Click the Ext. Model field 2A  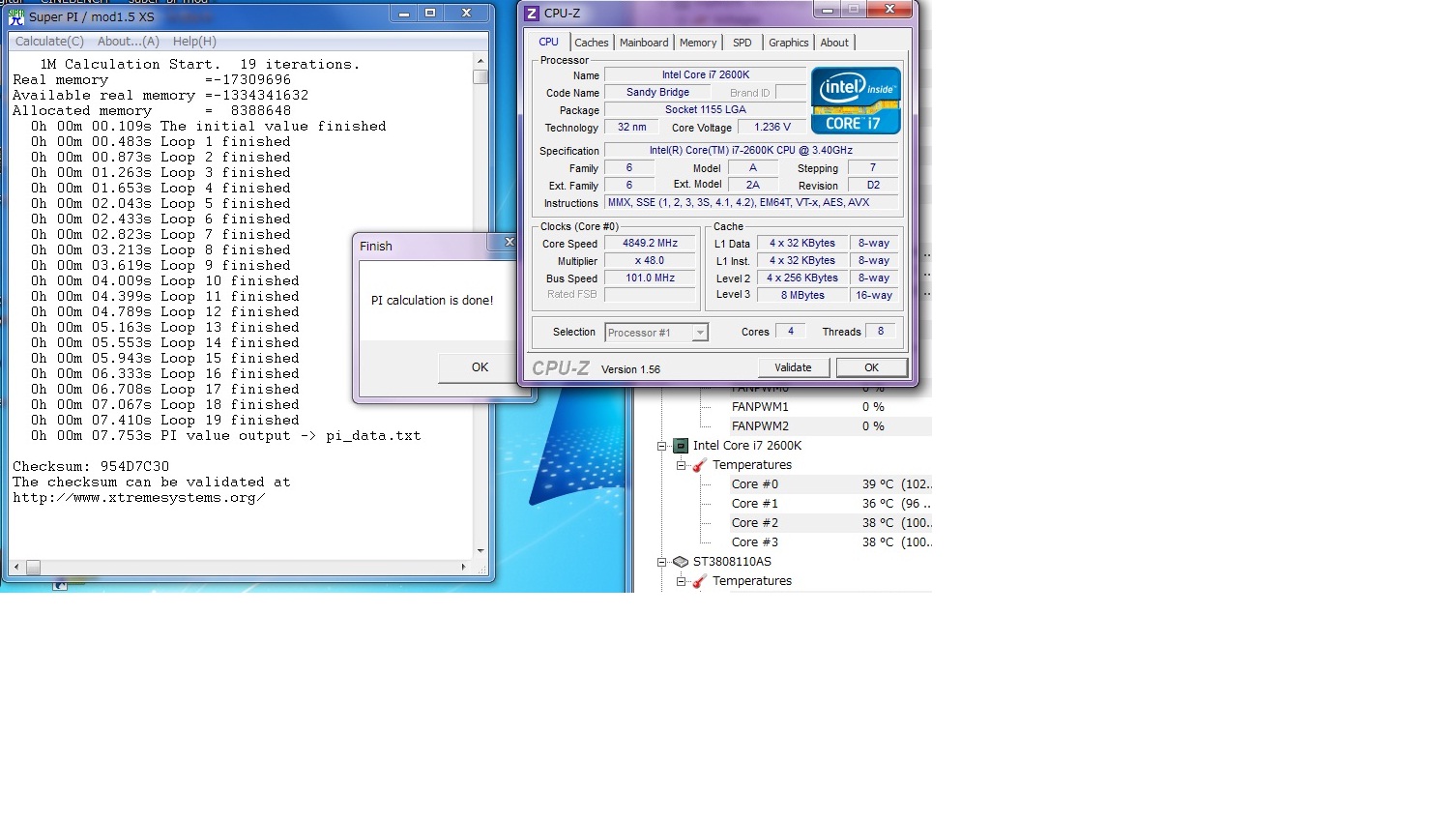(752, 185)
